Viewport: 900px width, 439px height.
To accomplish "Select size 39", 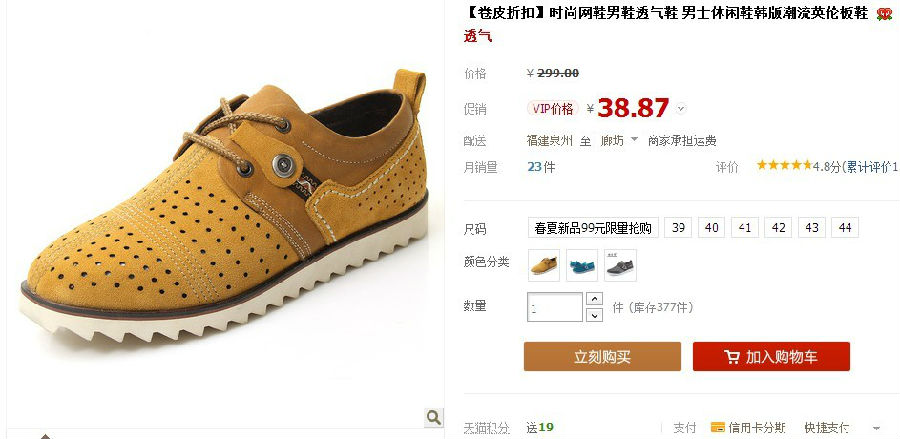I will tap(678, 228).
